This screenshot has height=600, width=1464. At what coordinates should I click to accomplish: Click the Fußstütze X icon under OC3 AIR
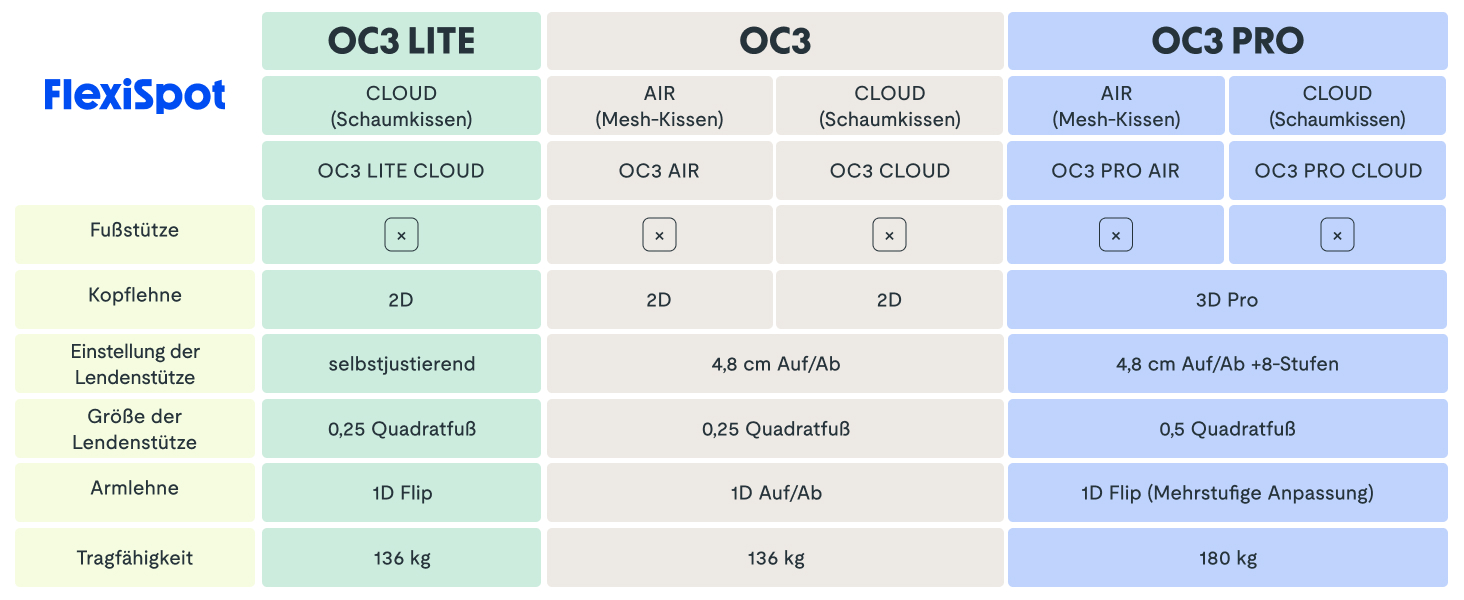pyautogui.click(x=659, y=236)
